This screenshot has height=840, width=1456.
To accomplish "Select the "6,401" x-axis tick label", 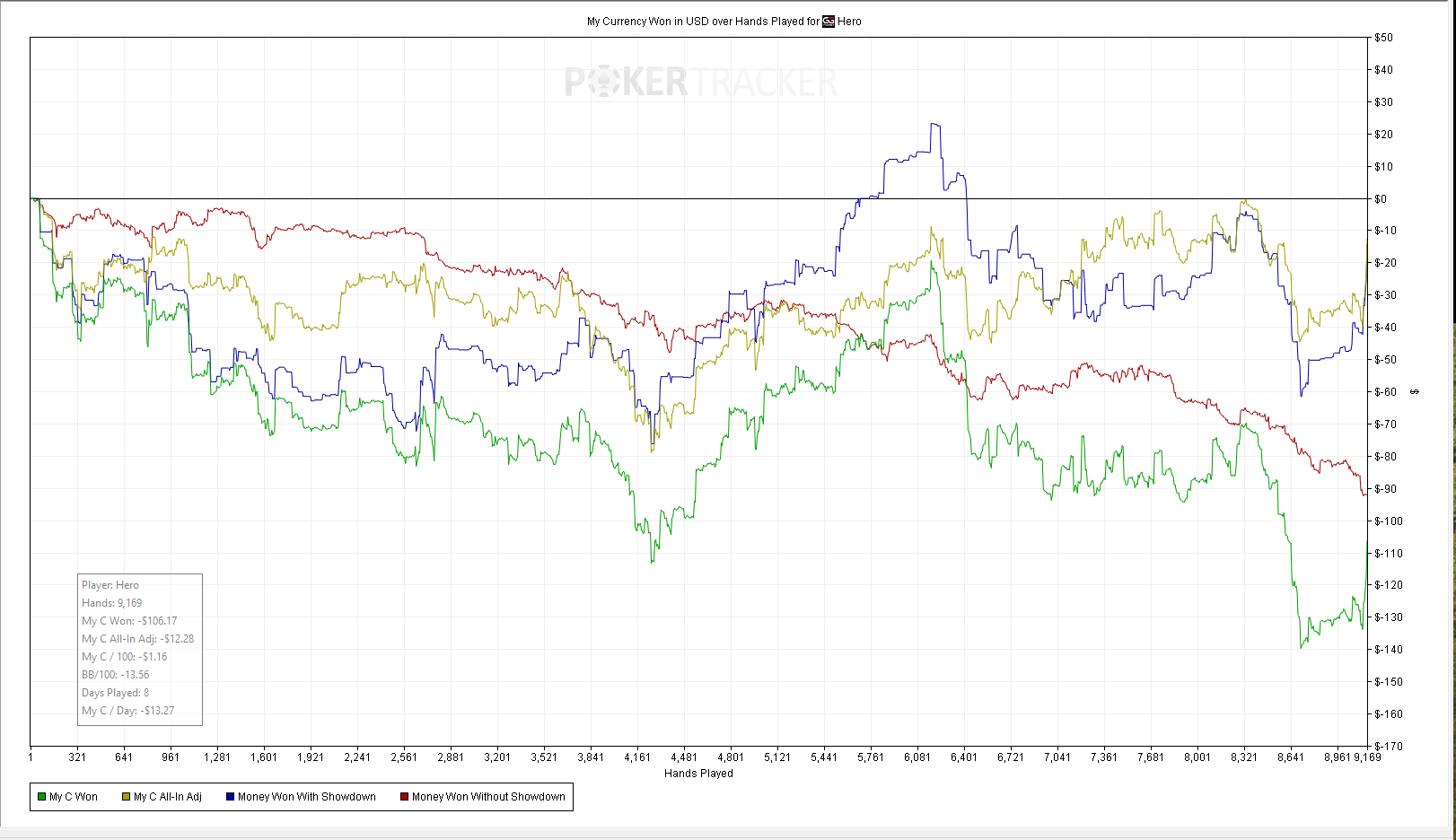I will 964,757.
